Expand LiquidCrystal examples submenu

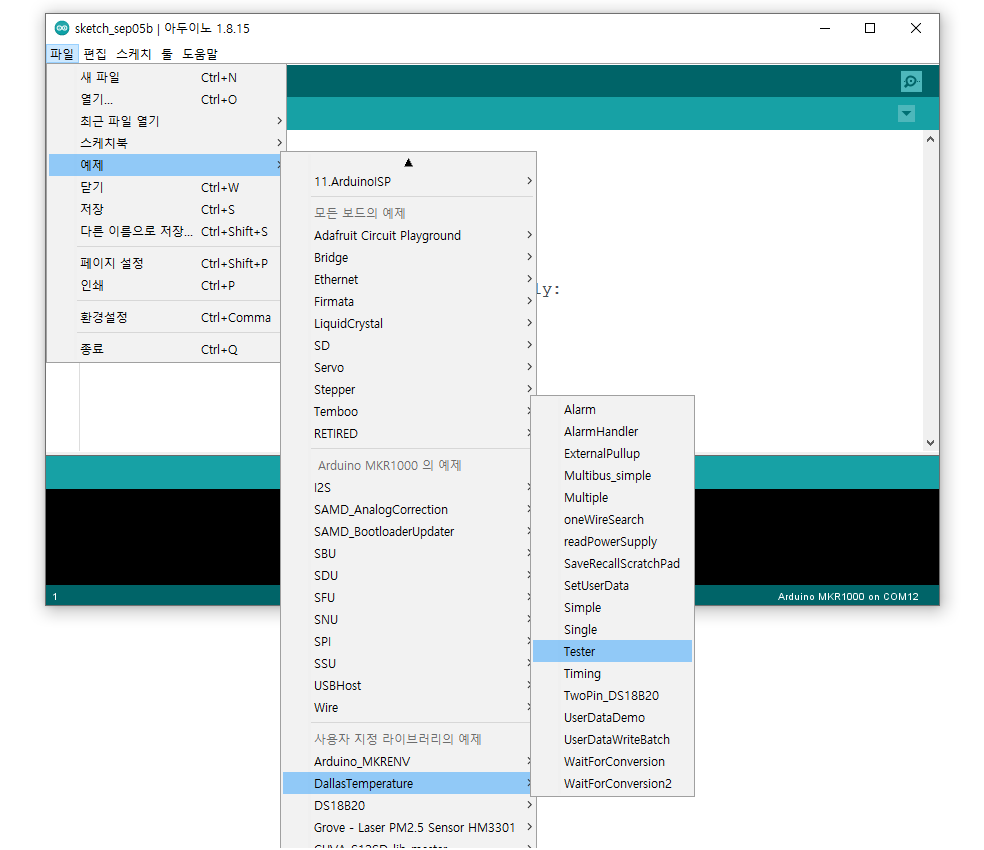(409, 323)
